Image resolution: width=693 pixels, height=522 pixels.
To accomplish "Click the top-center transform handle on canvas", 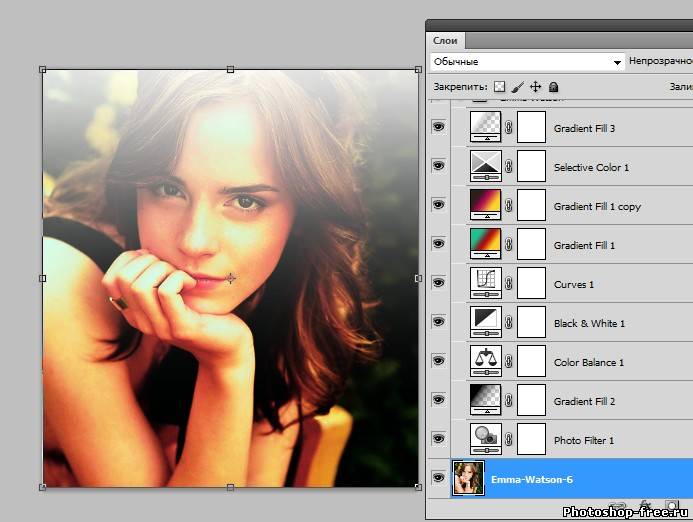I will [231, 69].
